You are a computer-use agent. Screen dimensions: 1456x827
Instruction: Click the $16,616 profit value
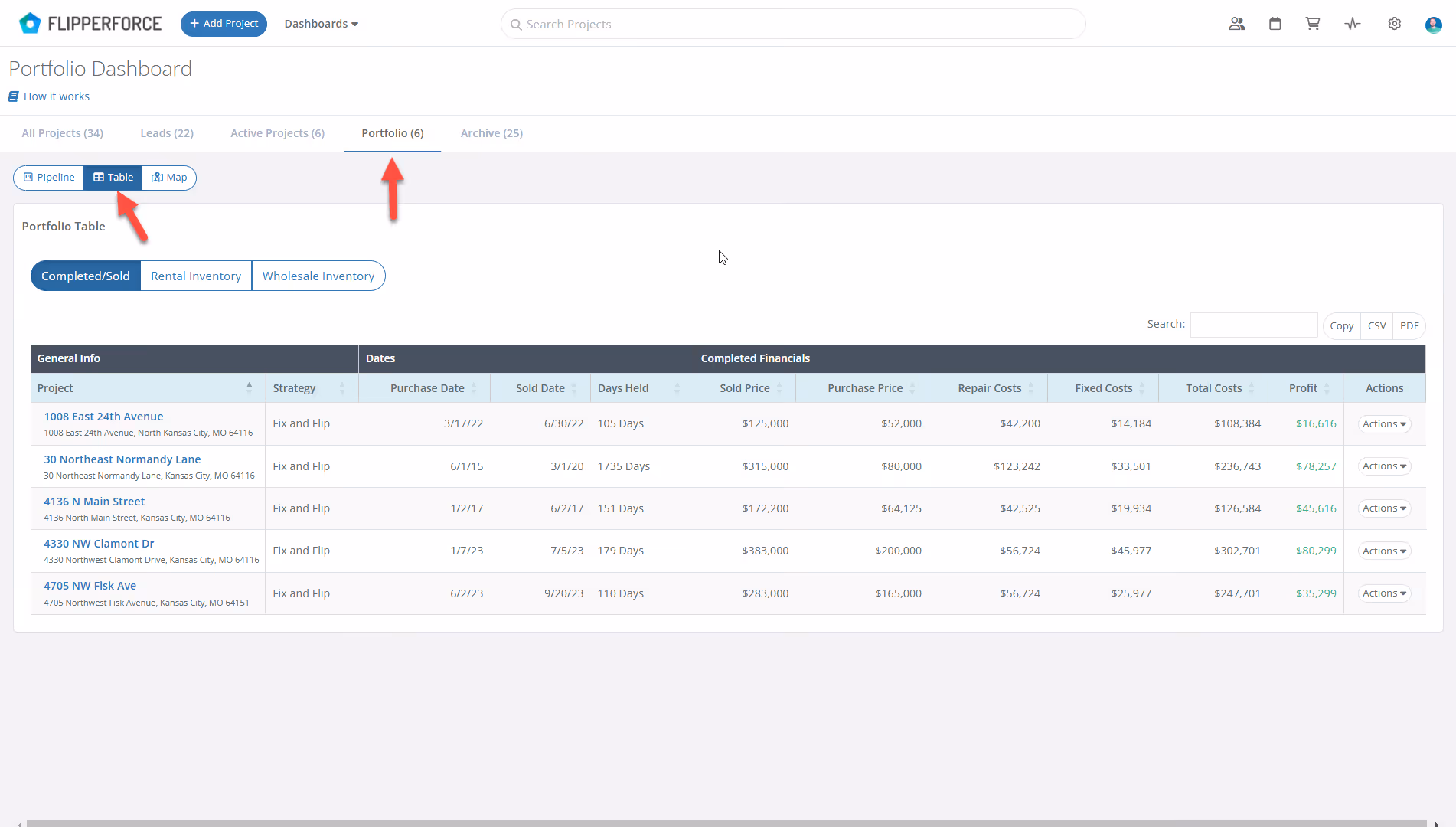(x=1316, y=423)
